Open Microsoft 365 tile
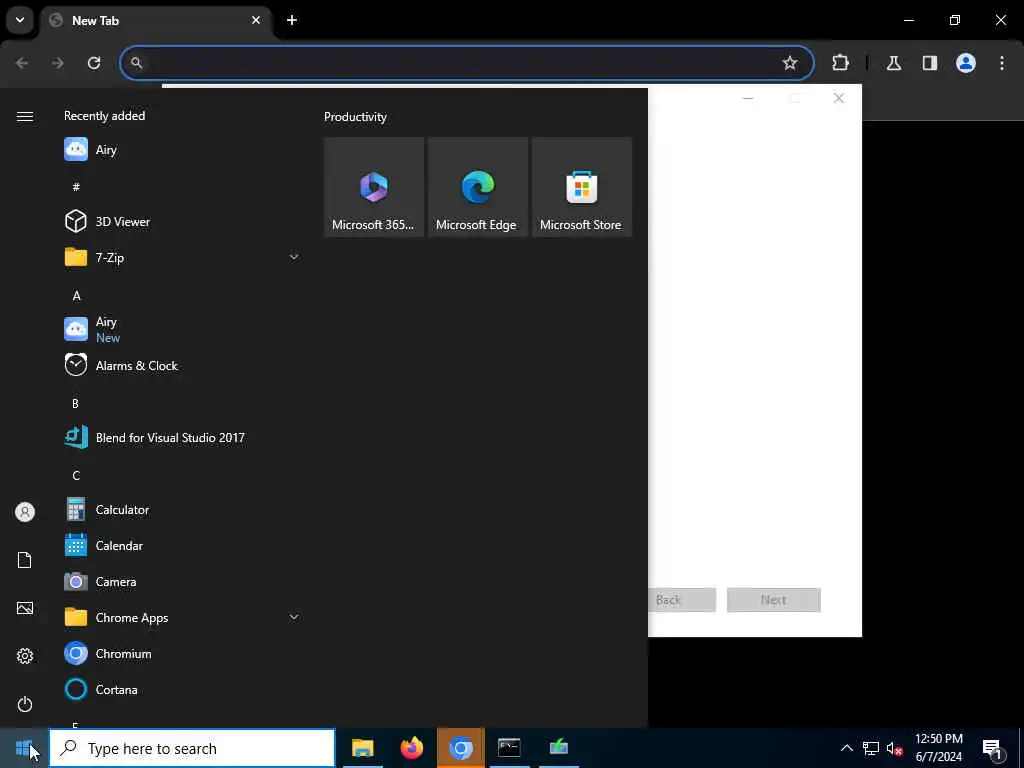The height and width of the screenshot is (768, 1024). [x=374, y=187]
